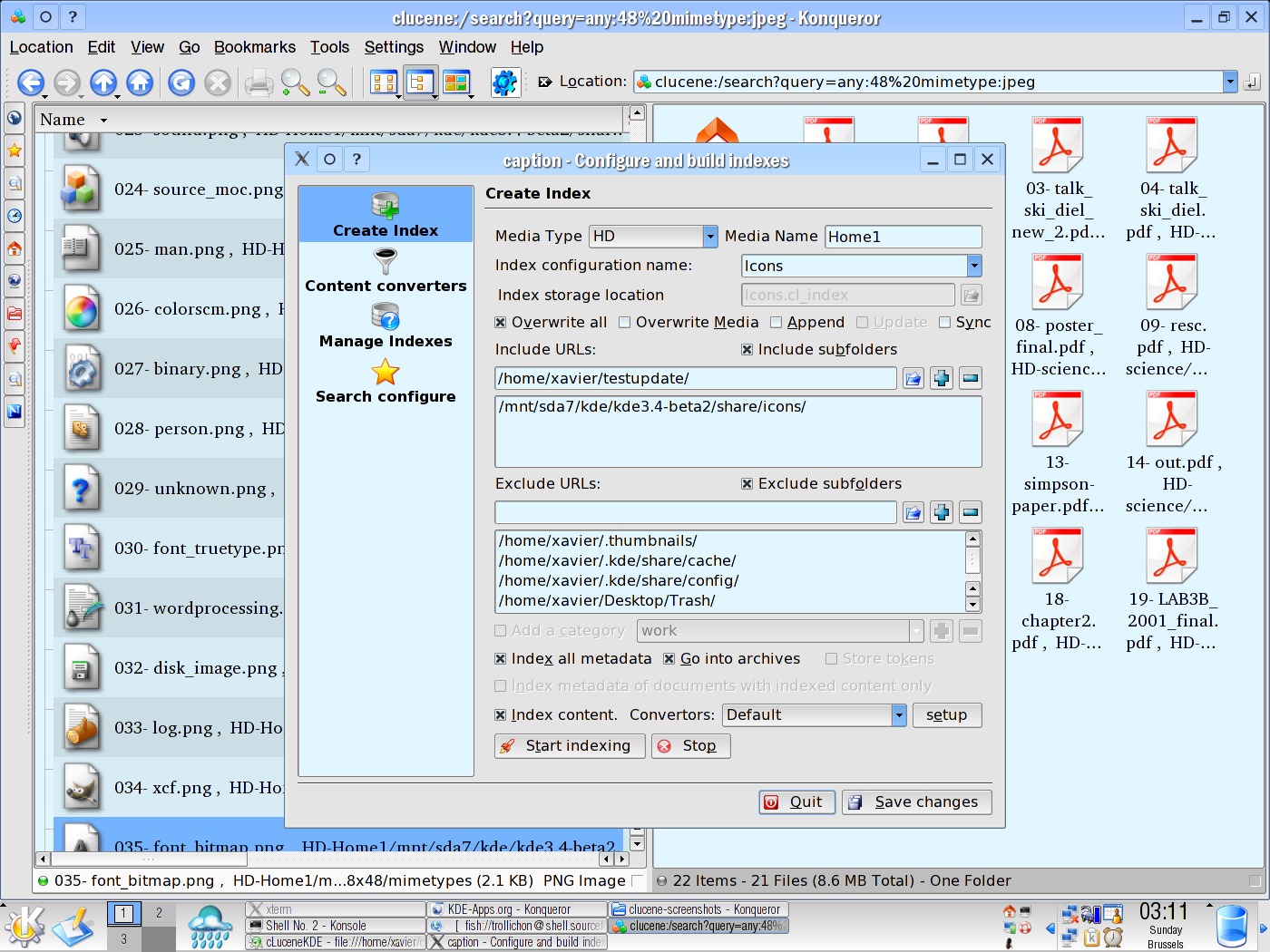
Task: Click the blue gear icon in toolbar
Action: tap(504, 83)
